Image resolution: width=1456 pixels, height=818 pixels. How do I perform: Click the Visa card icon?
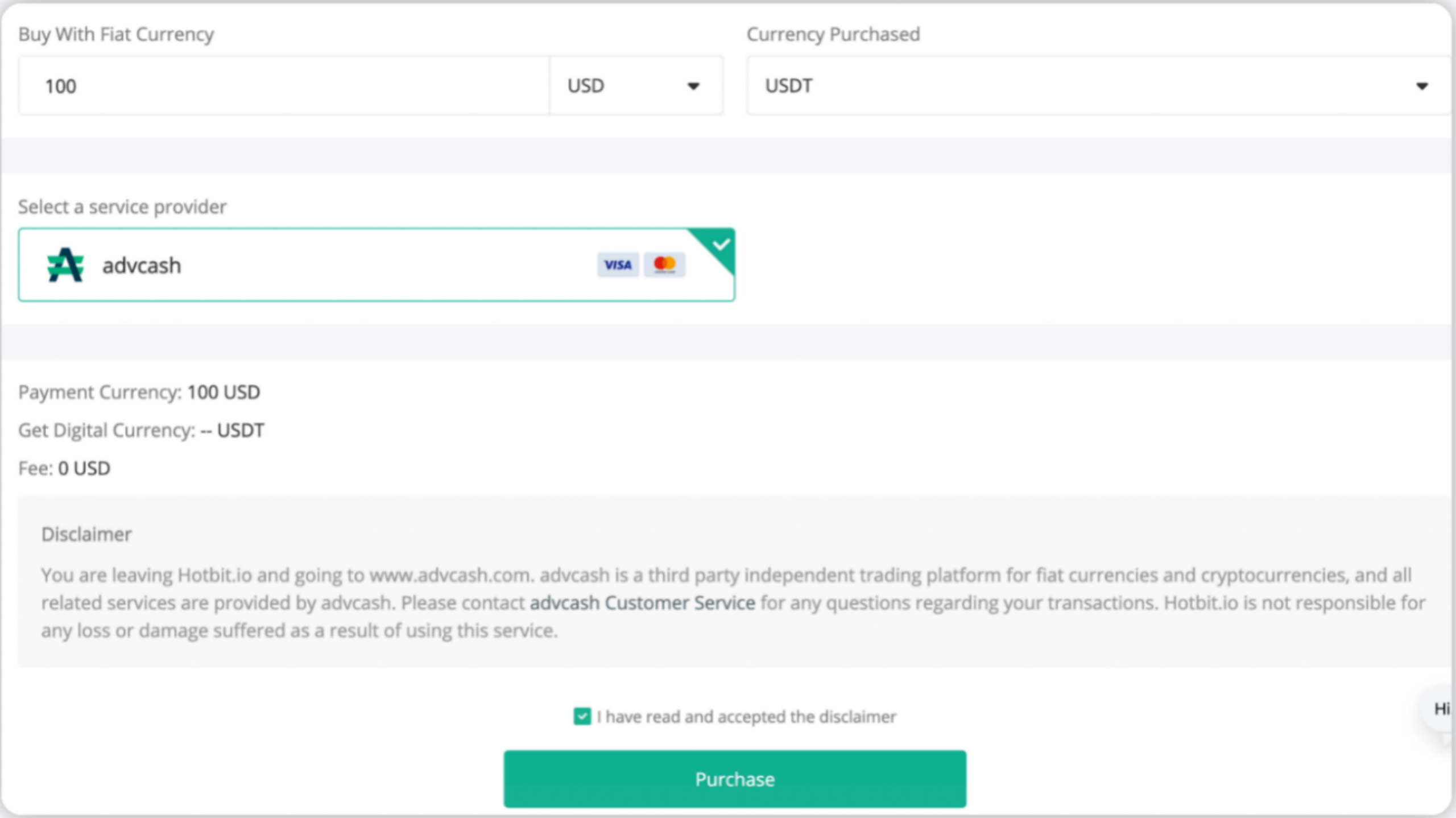click(x=618, y=265)
